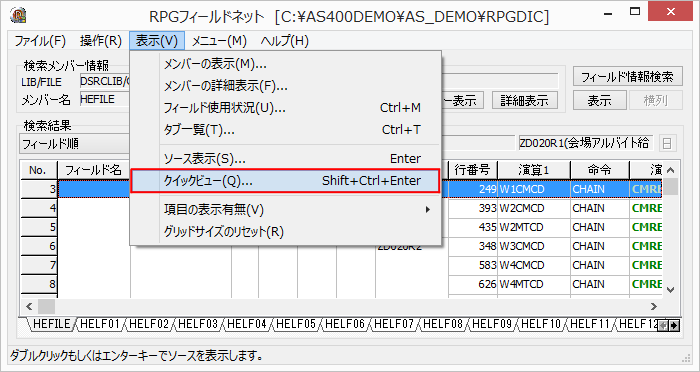Click tab strip scroll-right arrow
The image size is (700, 372).
click(x=674, y=326)
